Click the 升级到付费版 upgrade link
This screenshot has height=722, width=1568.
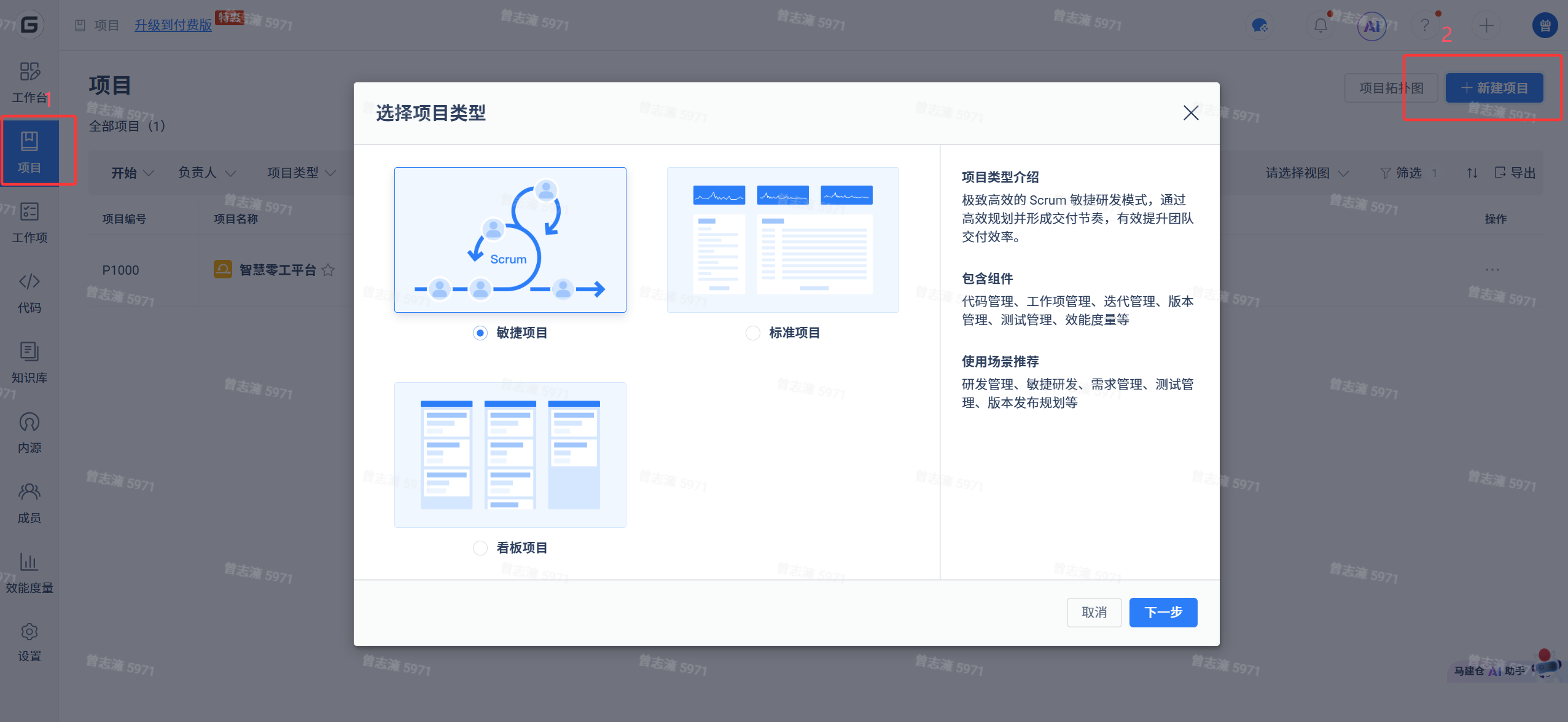coord(173,25)
